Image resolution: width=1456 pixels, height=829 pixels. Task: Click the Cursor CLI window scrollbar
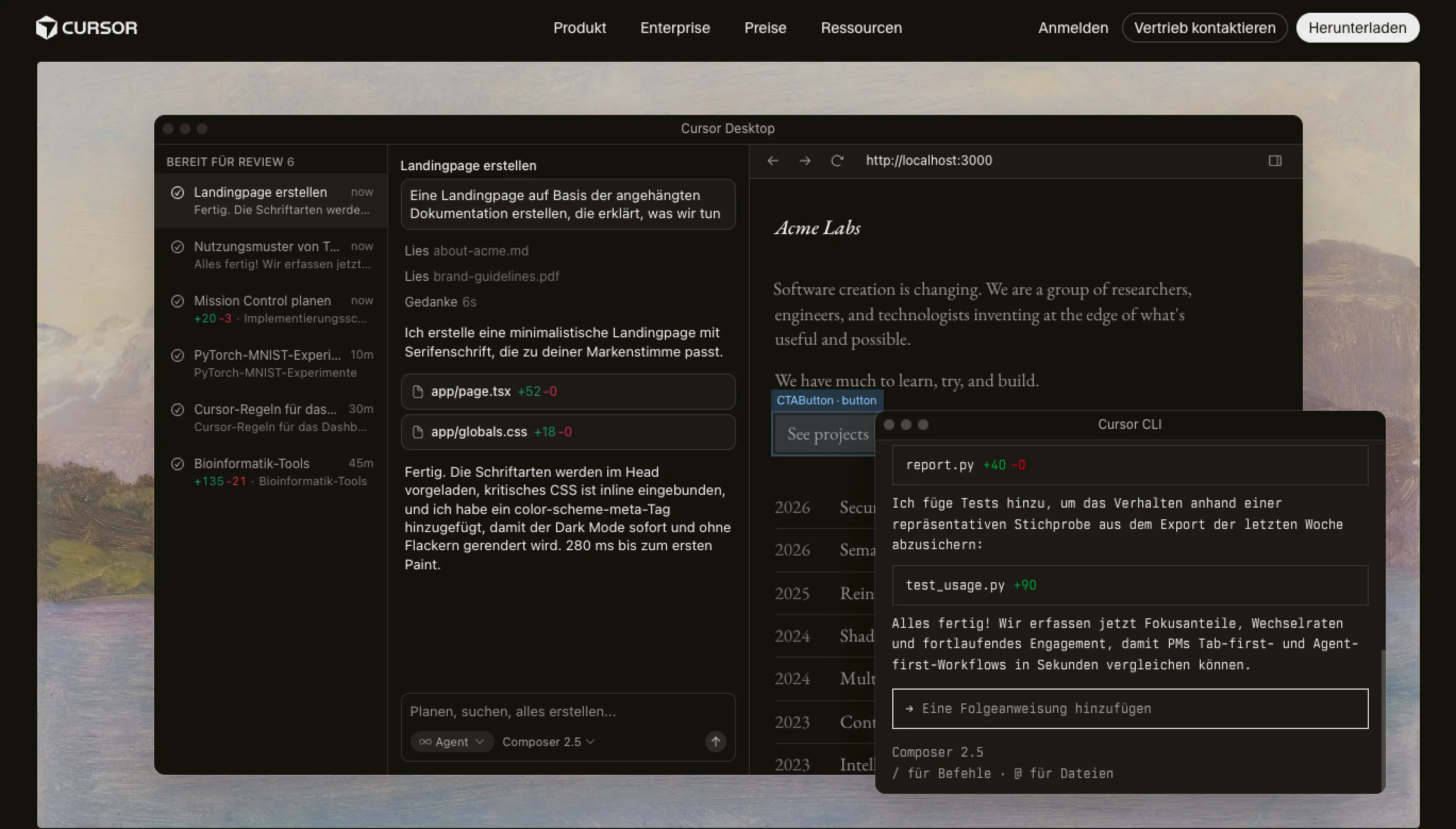tap(1383, 721)
